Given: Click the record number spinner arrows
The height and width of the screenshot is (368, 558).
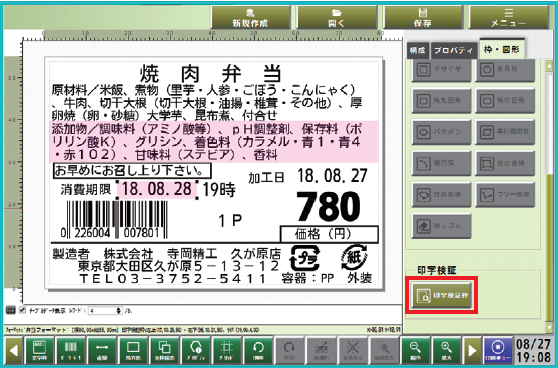Looking at the screenshot, I should coord(119,311).
